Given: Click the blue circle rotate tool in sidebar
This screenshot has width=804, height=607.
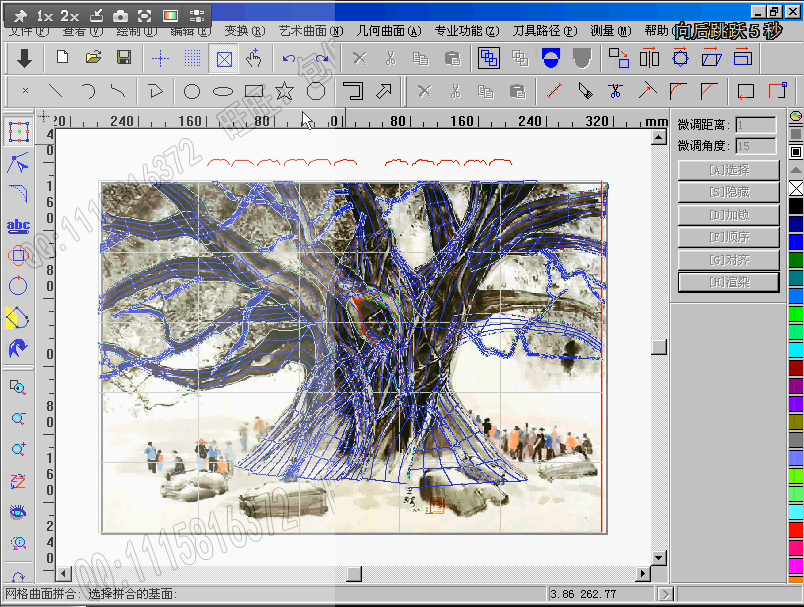Looking at the screenshot, I should [18, 286].
